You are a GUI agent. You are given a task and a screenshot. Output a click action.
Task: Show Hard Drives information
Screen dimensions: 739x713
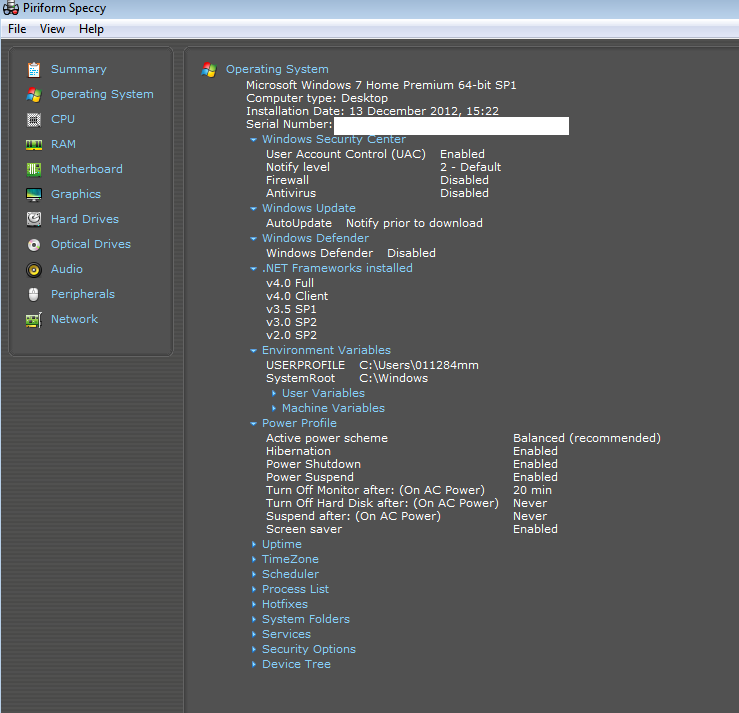click(x=85, y=219)
